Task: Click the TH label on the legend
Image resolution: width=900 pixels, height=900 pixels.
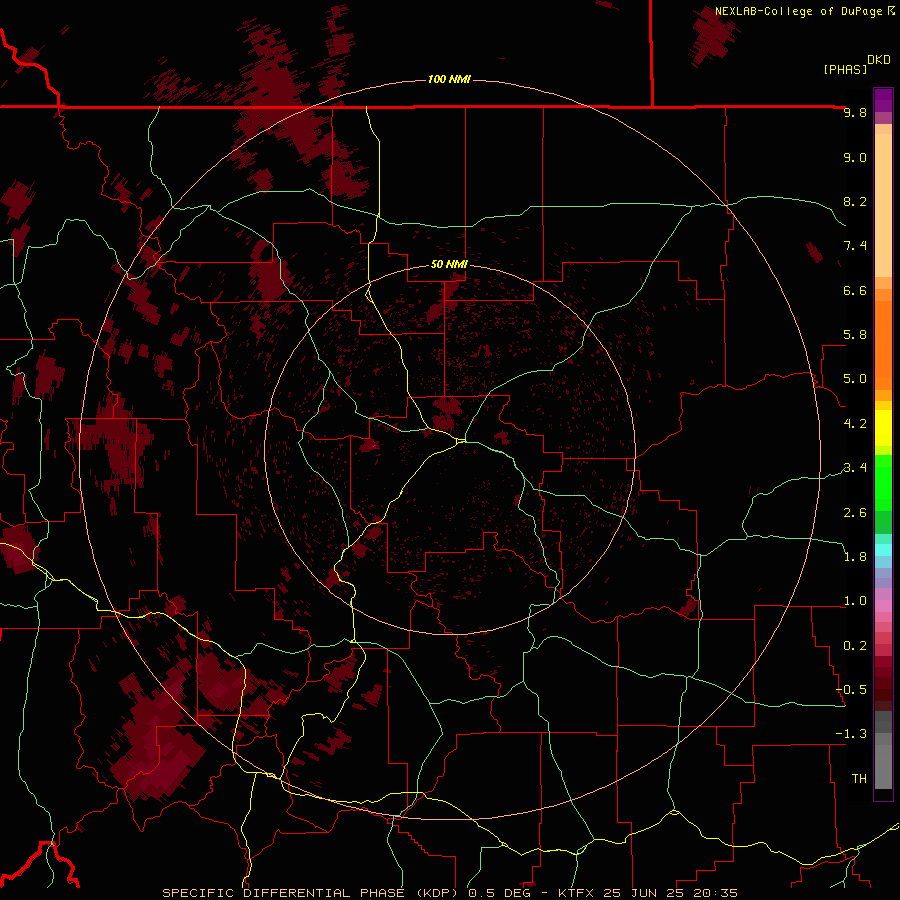Action: coord(859,779)
